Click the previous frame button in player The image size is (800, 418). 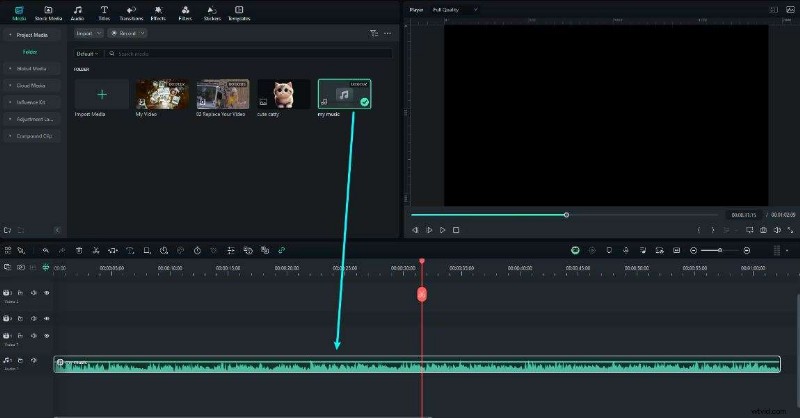(415, 230)
